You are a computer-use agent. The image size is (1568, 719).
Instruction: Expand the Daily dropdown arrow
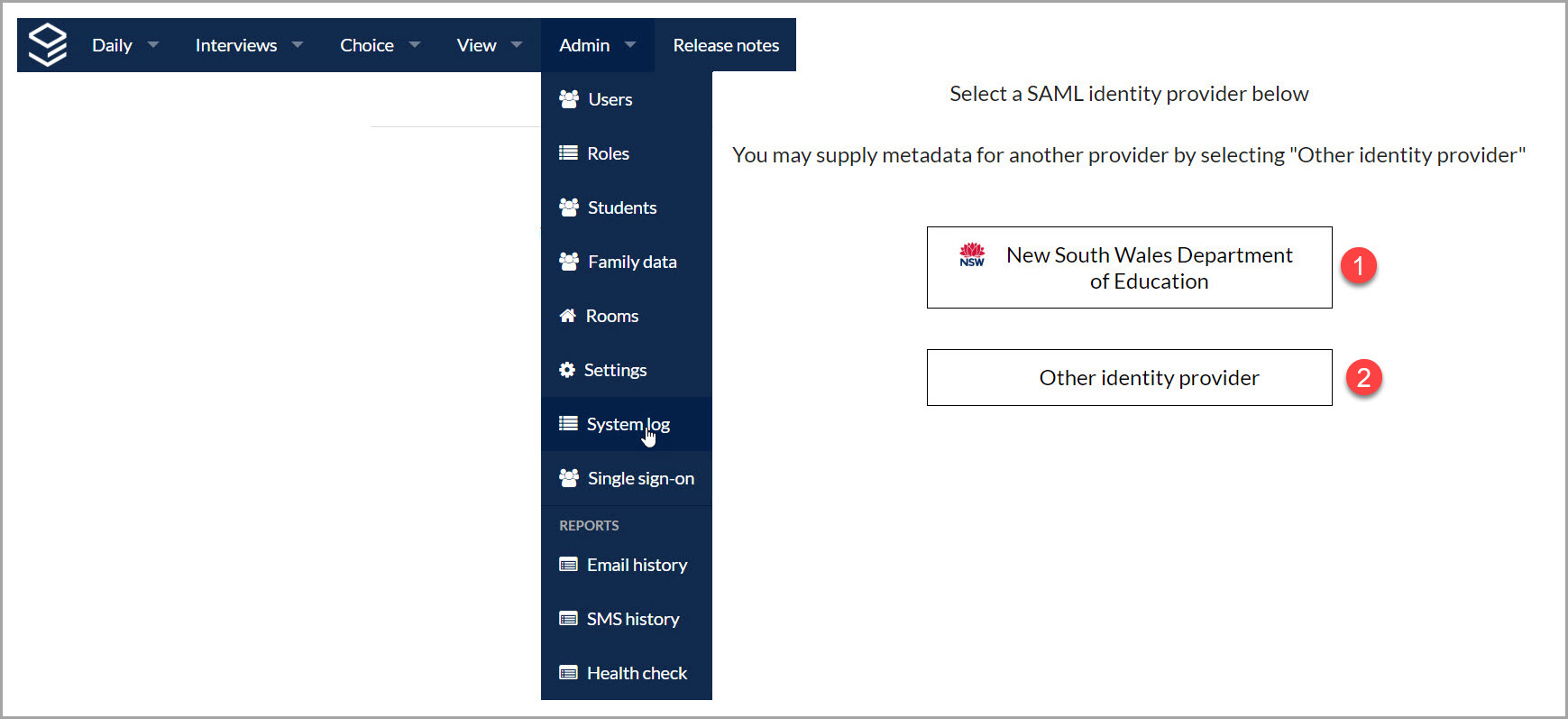click(x=153, y=45)
